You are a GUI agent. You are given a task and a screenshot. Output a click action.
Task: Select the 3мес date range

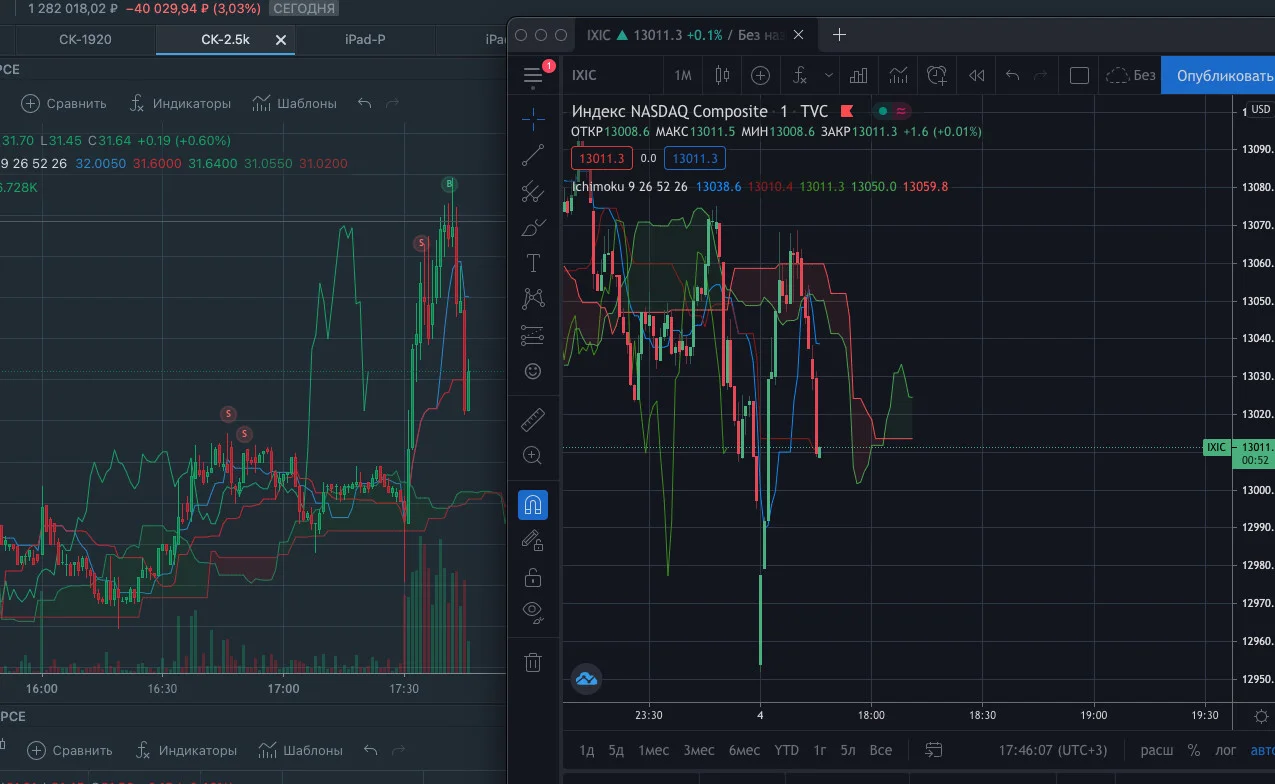coord(698,750)
